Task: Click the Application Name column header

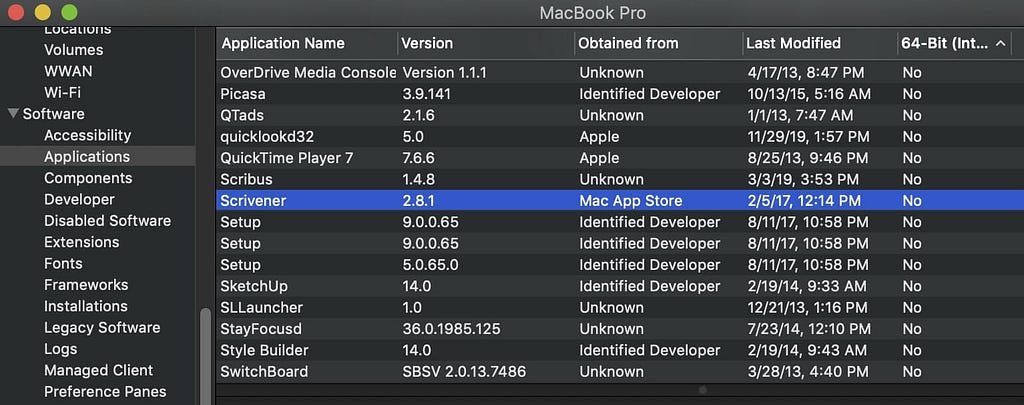Action: 283,43
